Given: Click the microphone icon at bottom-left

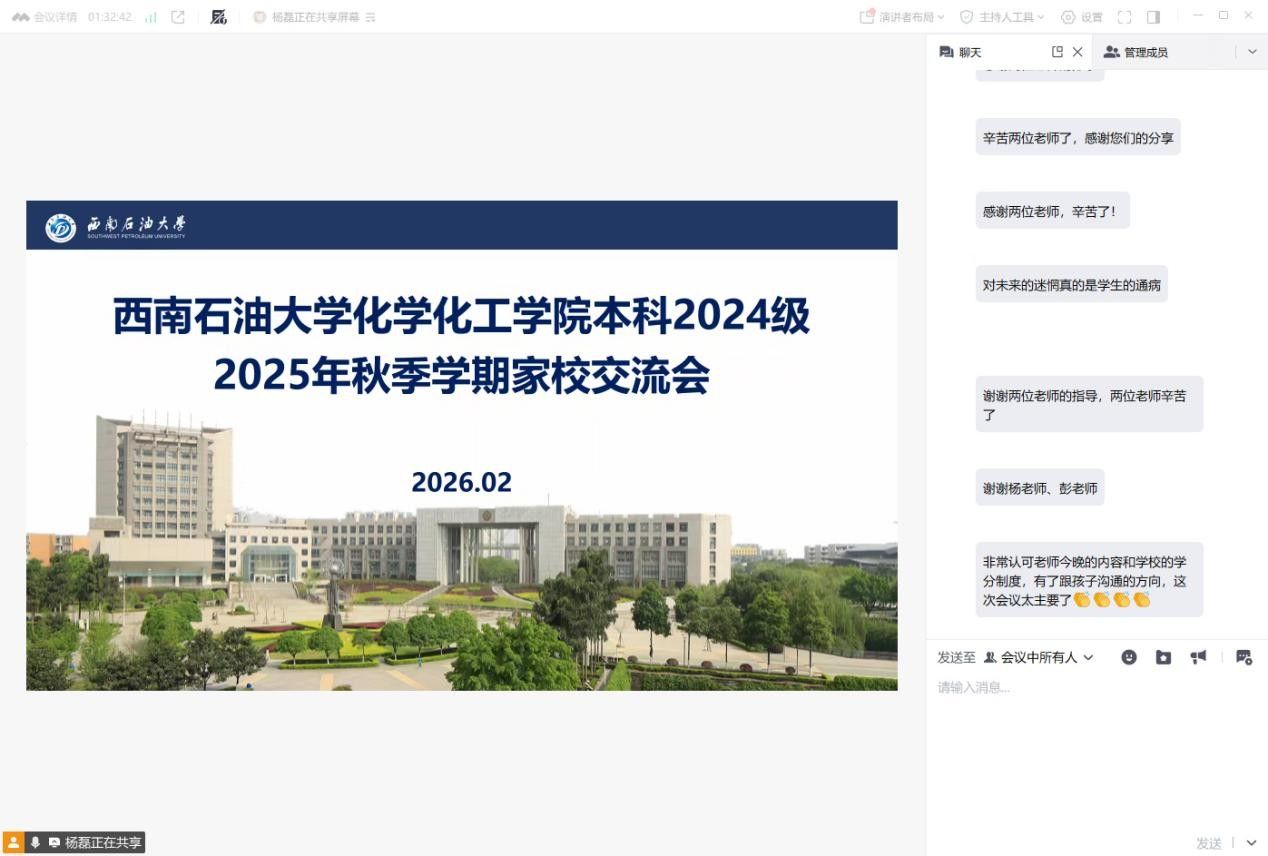Looking at the screenshot, I should point(35,843).
